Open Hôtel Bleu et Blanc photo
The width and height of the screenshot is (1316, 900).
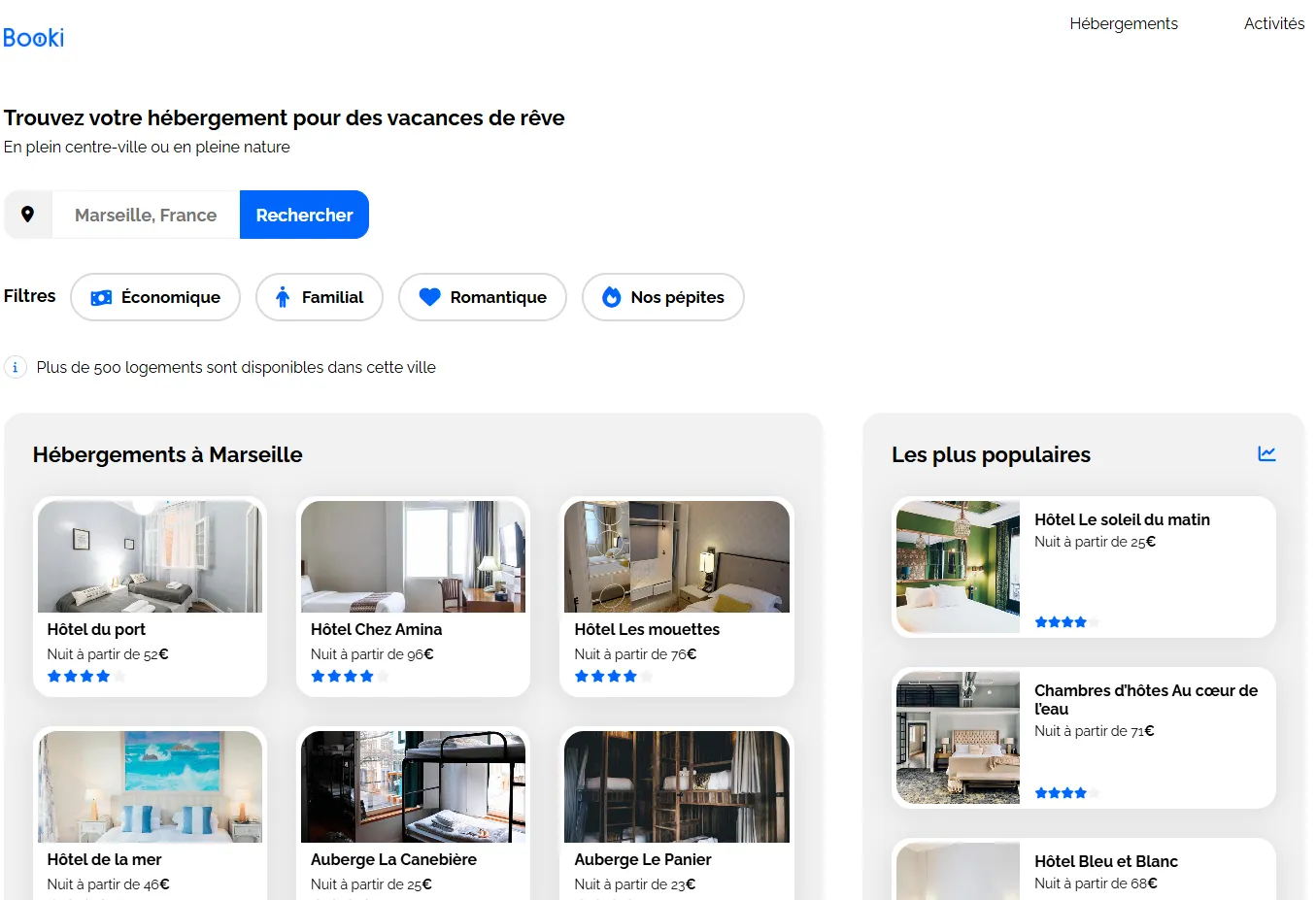pos(958,871)
